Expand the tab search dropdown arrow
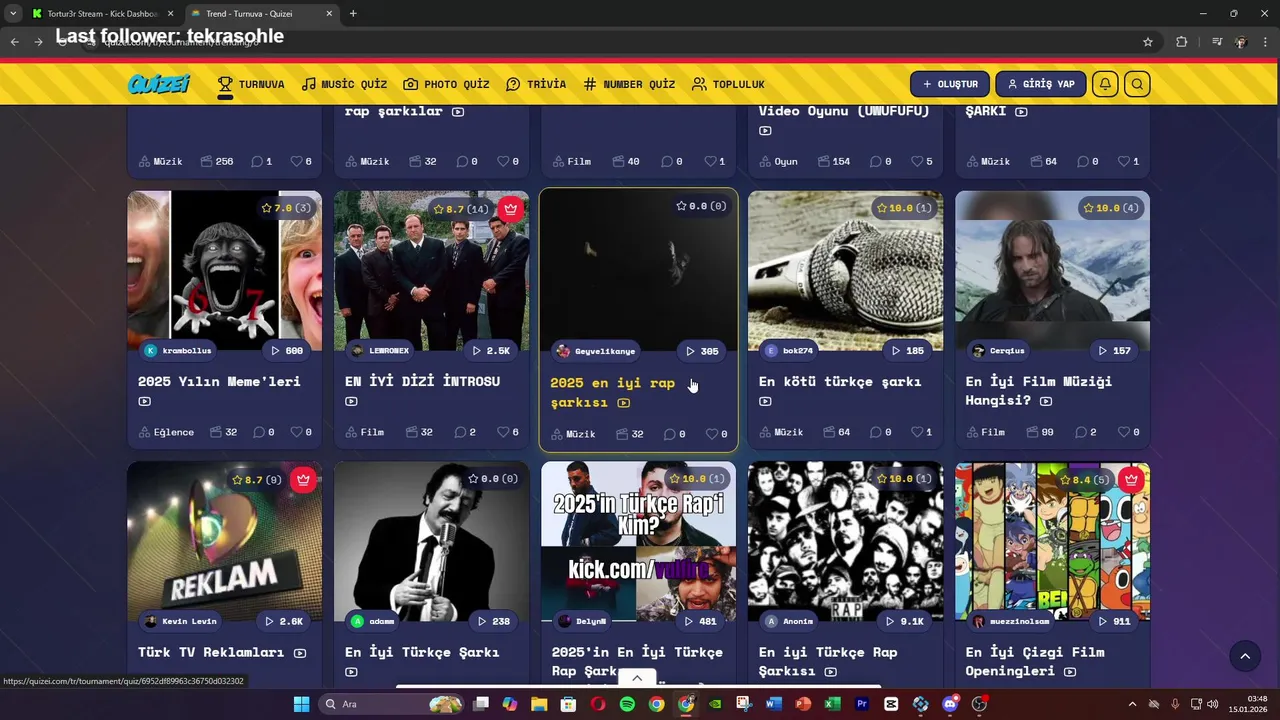The height and width of the screenshot is (720, 1280). 13,14
